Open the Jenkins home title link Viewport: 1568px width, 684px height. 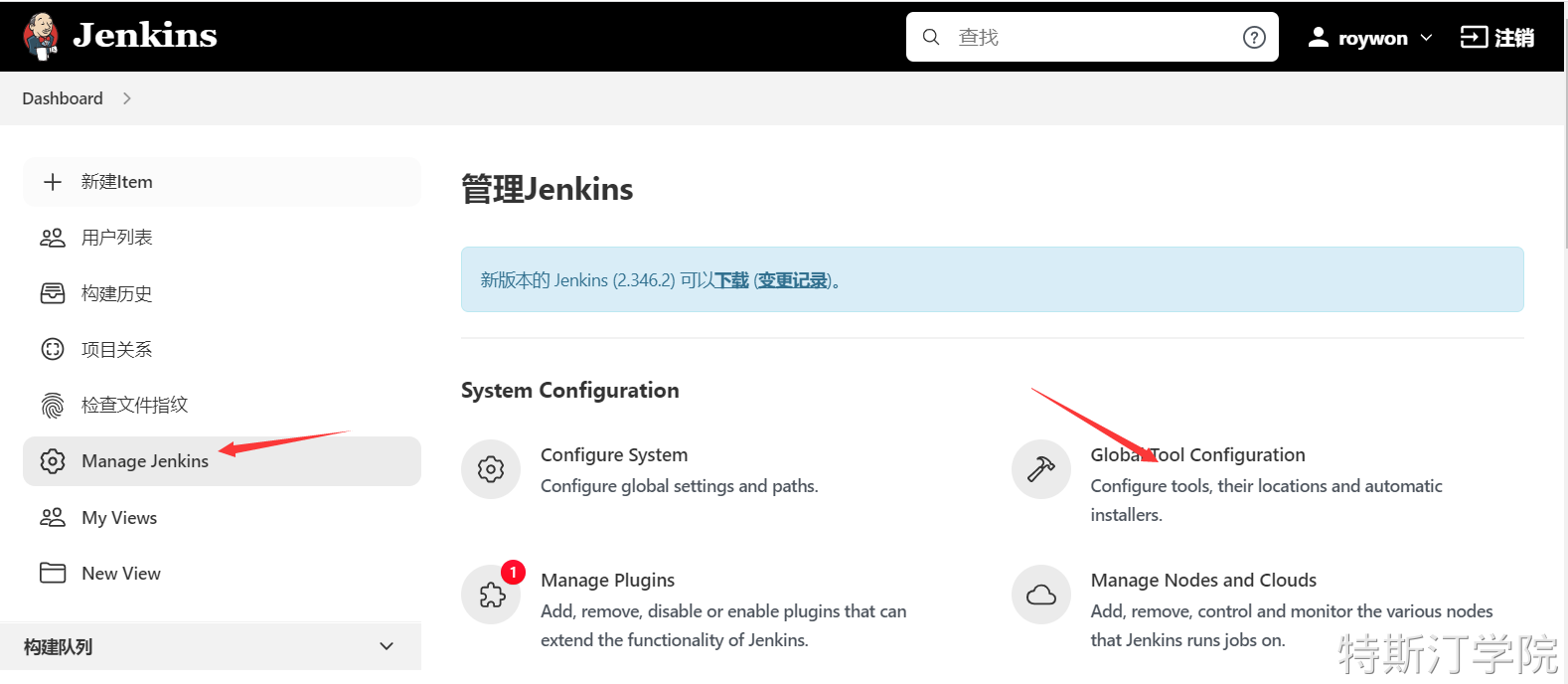pos(145,36)
